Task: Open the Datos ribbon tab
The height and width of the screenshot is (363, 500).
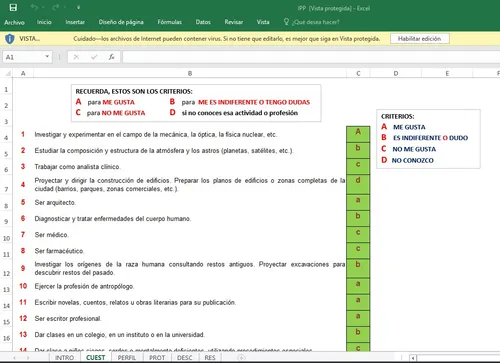Action: tap(203, 22)
